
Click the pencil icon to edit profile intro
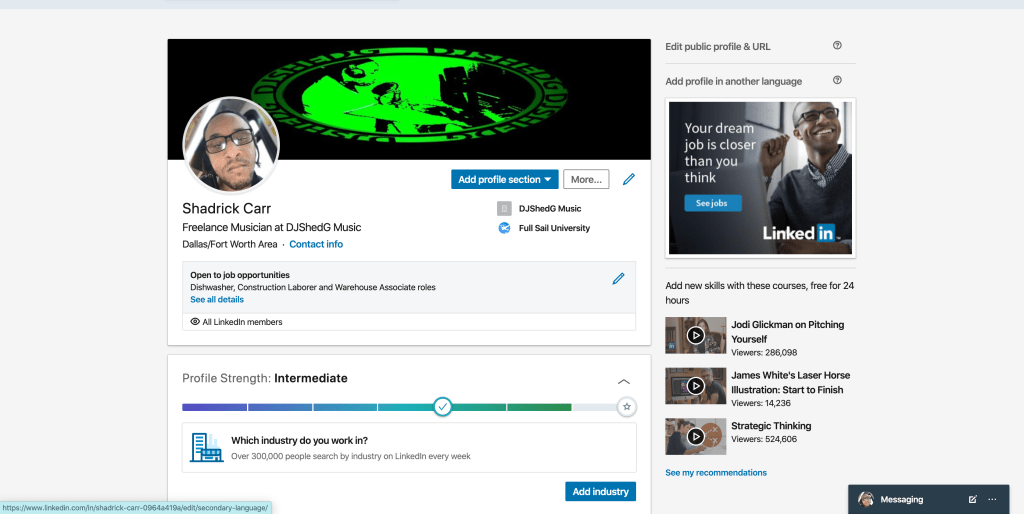point(628,180)
